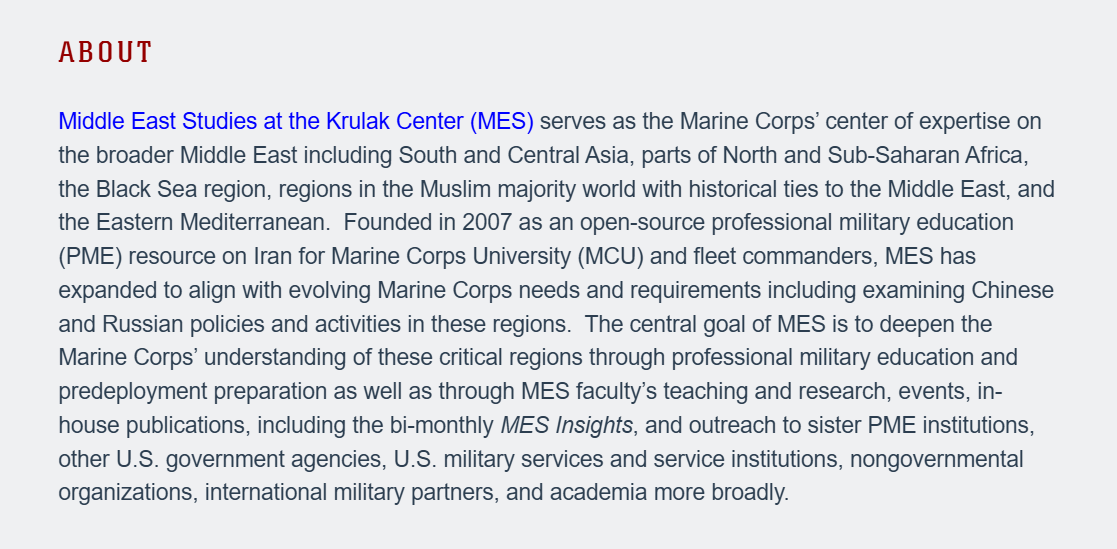Open Middle East Studies at the Krulak Center link
The height and width of the screenshot is (549, 1117).
(x=296, y=122)
